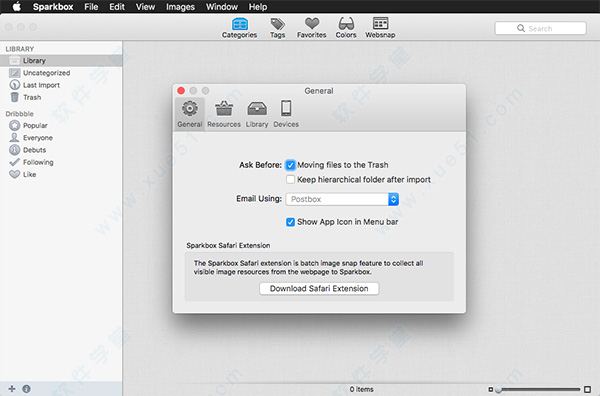The image size is (600, 396).
Task: Click the plus add button at sidebar bottom
Action: coord(12,389)
